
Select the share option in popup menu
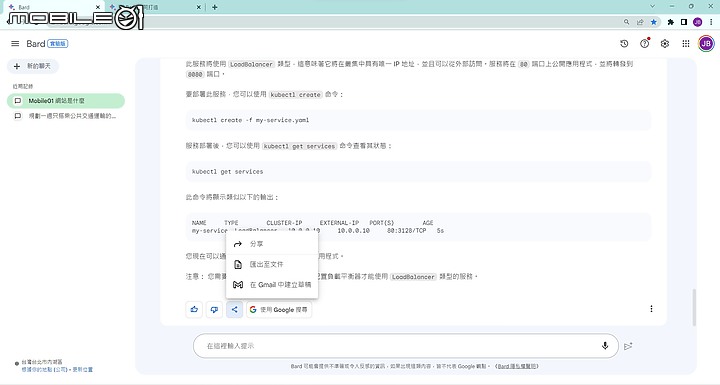pyautogui.click(x=272, y=244)
